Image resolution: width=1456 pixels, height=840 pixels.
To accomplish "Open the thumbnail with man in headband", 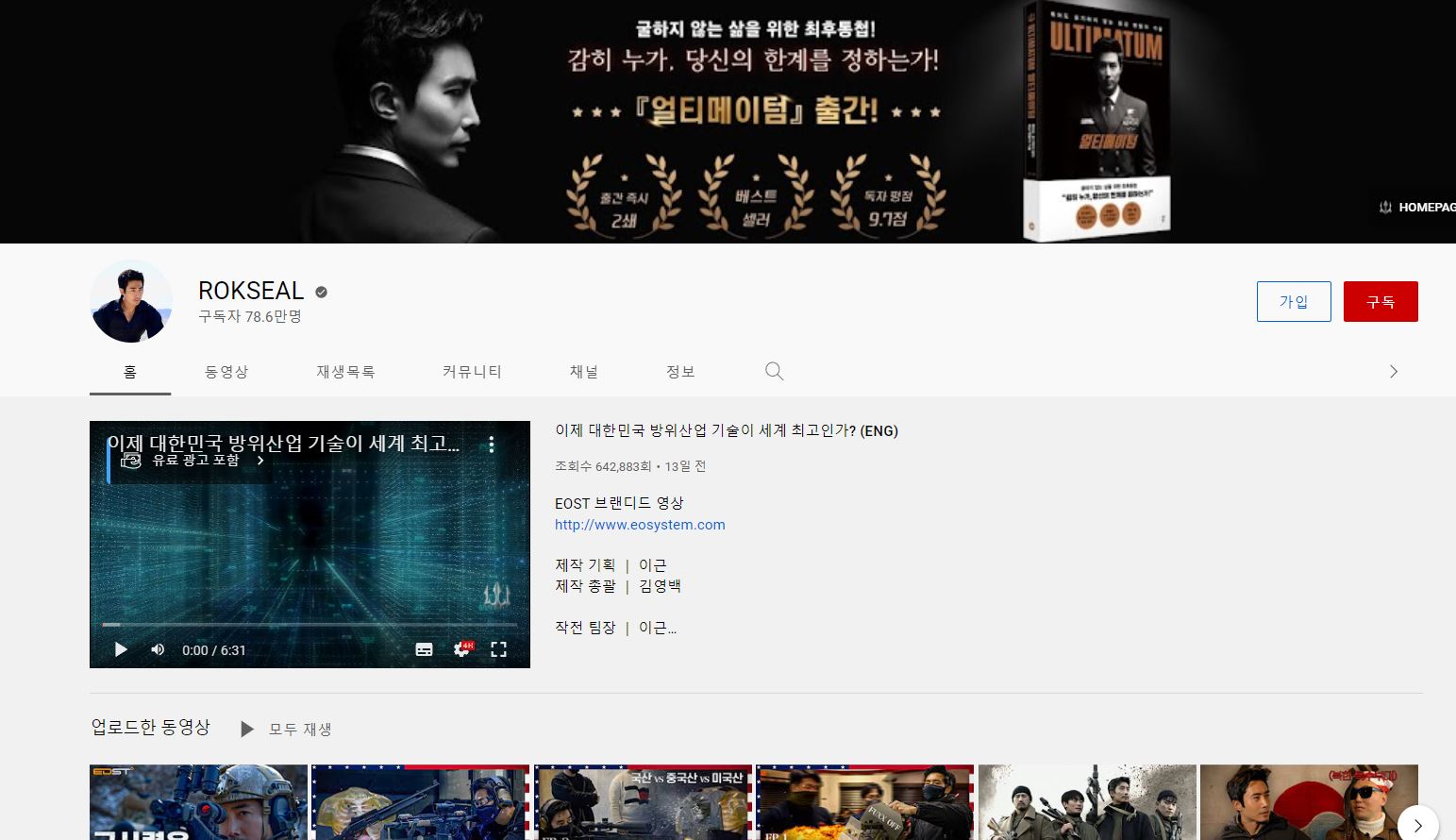I will pyautogui.click(x=1309, y=802).
